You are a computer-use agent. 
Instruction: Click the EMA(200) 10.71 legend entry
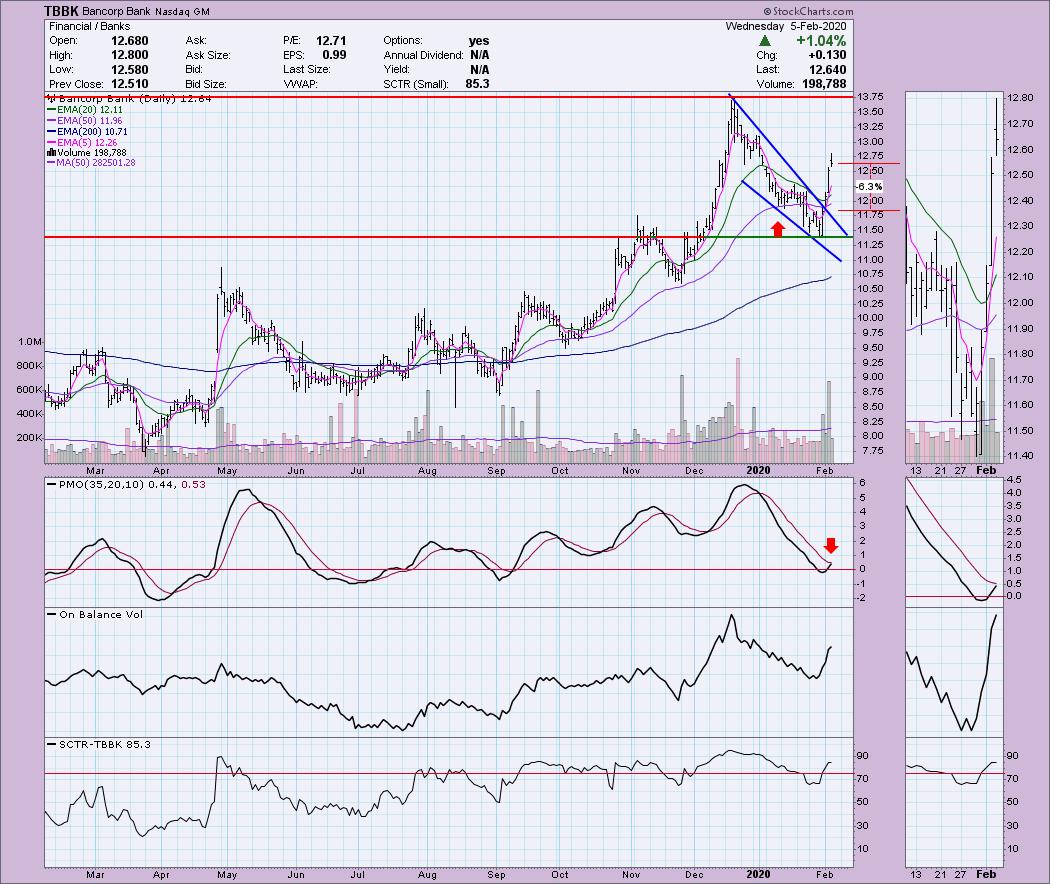(92, 131)
